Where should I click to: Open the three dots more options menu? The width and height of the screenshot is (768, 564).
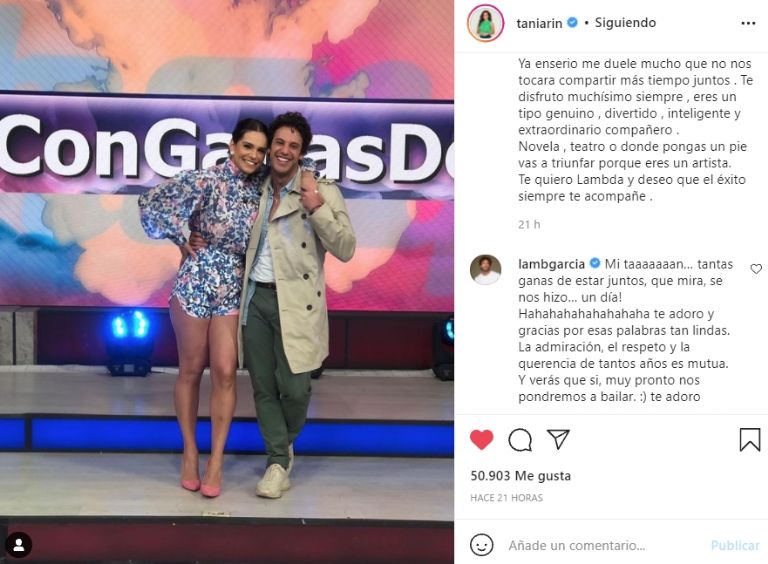(x=748, y=23)
